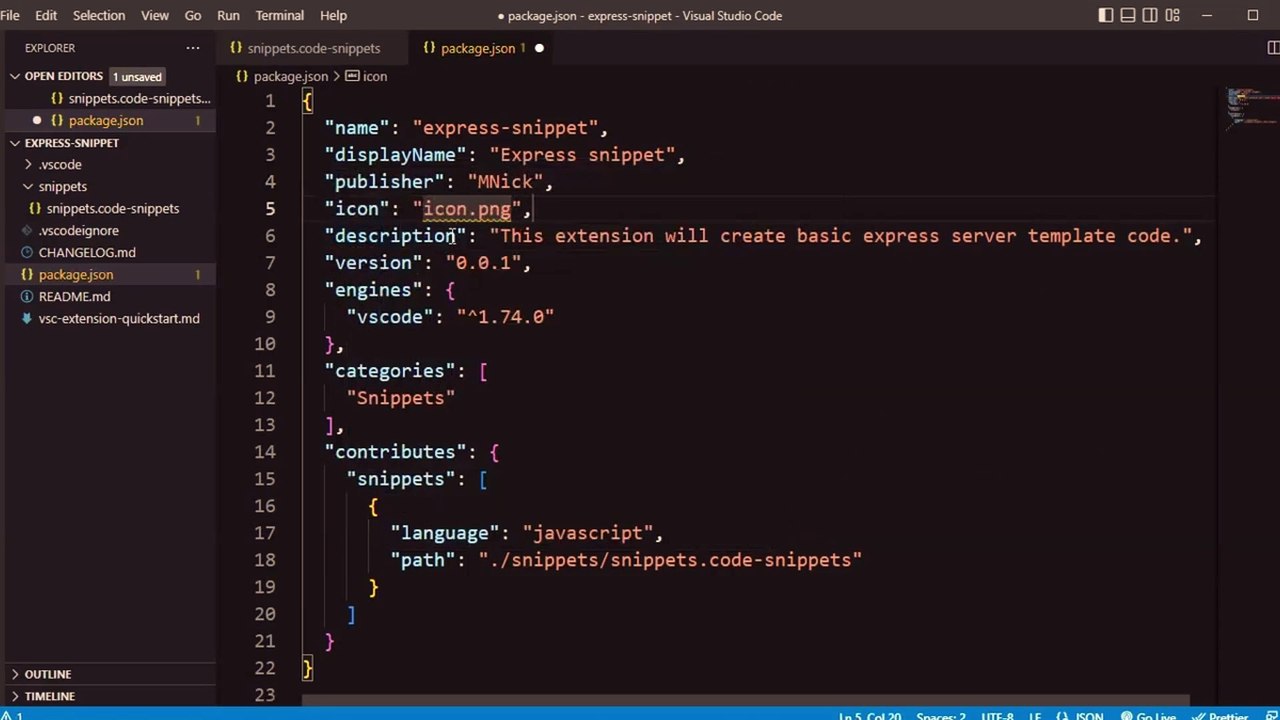Click the package.json breadcrumb file icon
The width and height of the screenshot is (1280, 720).
click(242, 76)
